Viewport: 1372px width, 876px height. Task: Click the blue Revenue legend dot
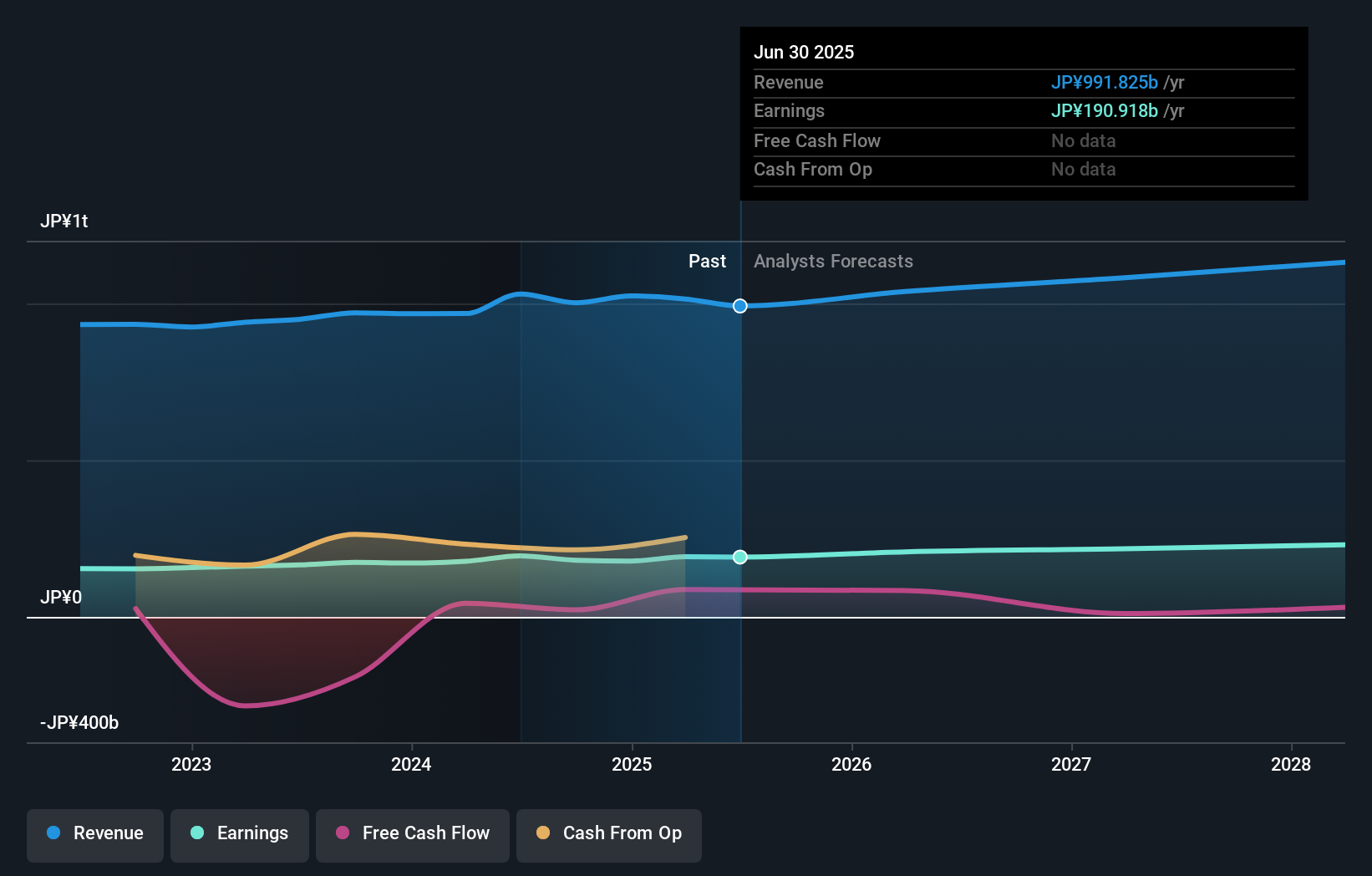click(x=53, y=833)
